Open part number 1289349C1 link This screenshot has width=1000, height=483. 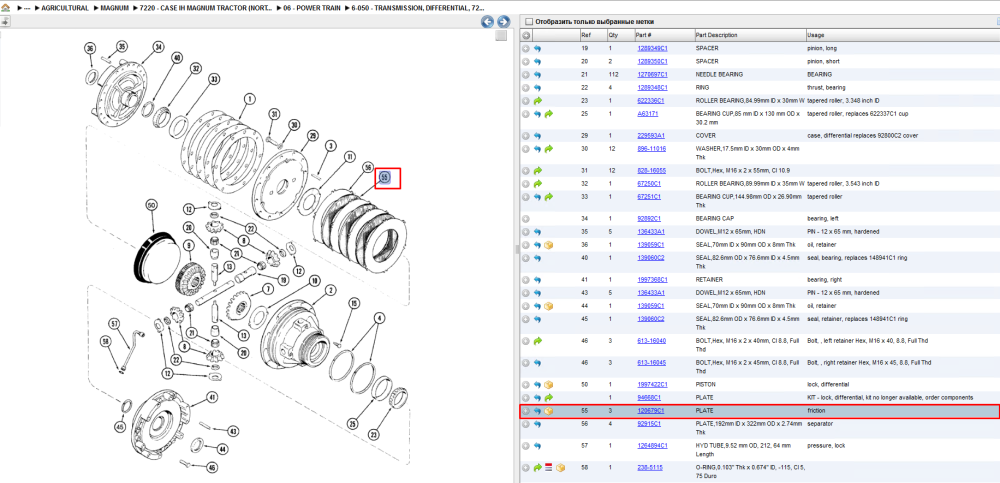(x=652, y=48)
